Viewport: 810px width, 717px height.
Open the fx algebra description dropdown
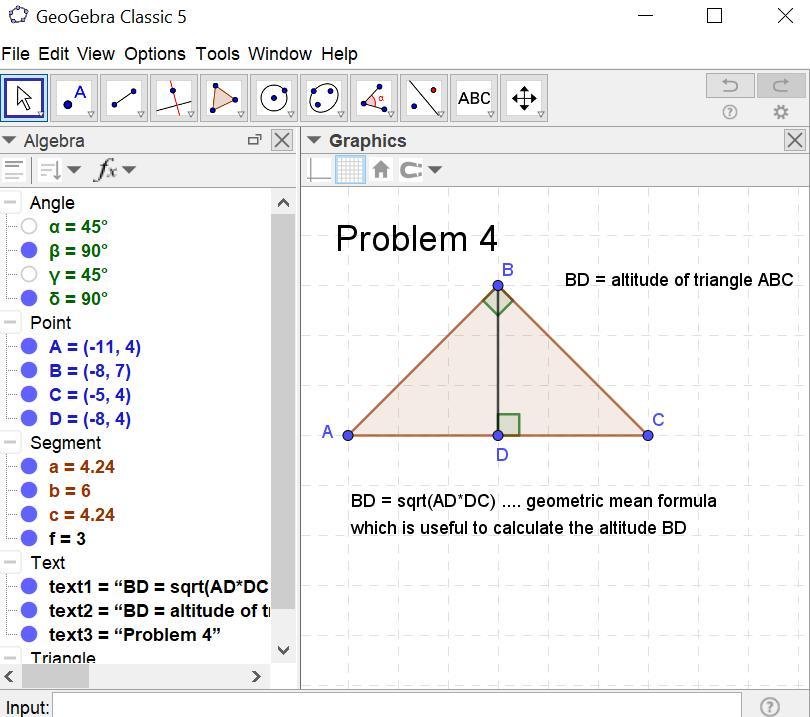(114, 170)
